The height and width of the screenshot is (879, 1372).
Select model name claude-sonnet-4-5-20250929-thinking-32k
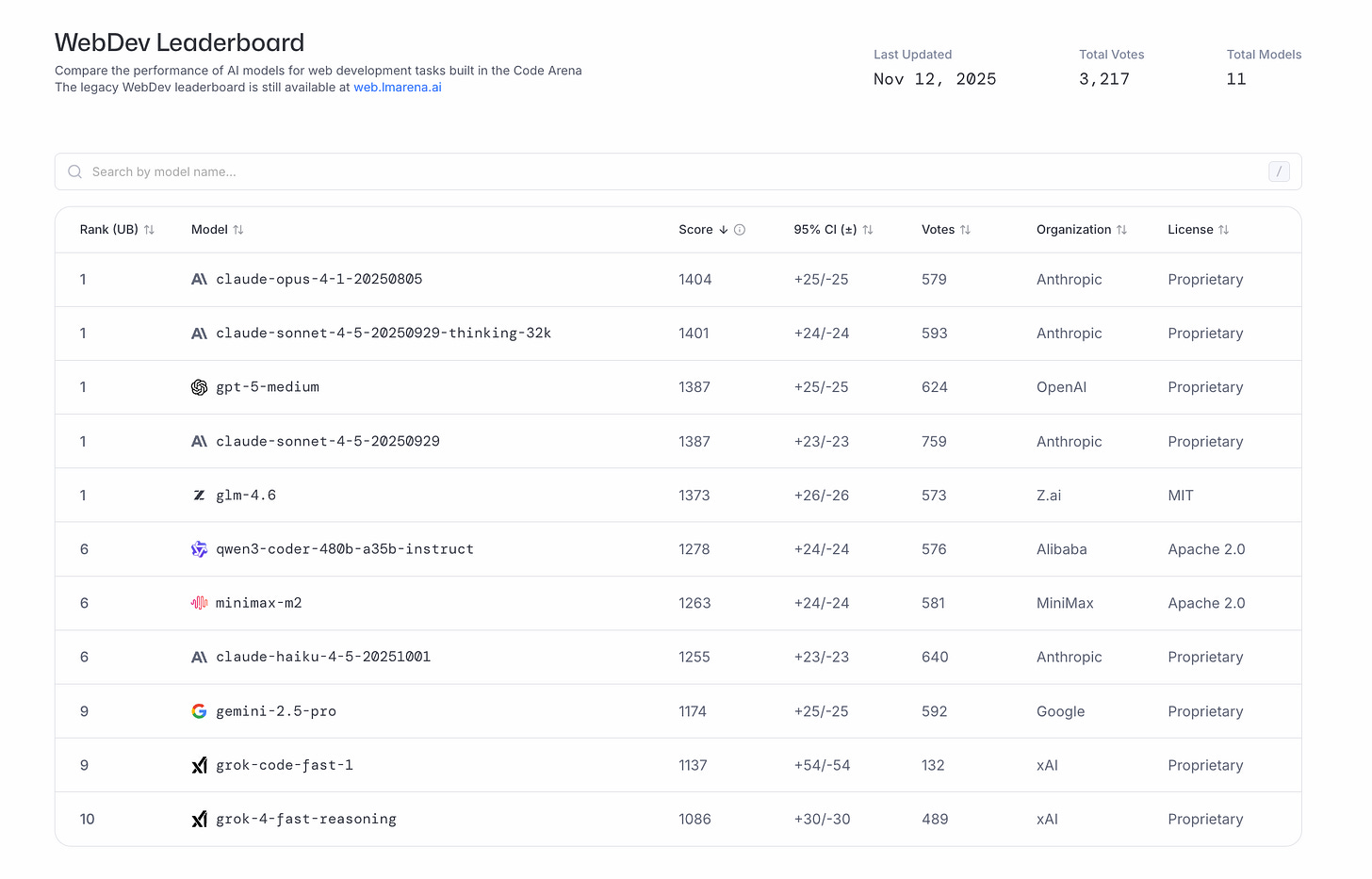point(384,334)
